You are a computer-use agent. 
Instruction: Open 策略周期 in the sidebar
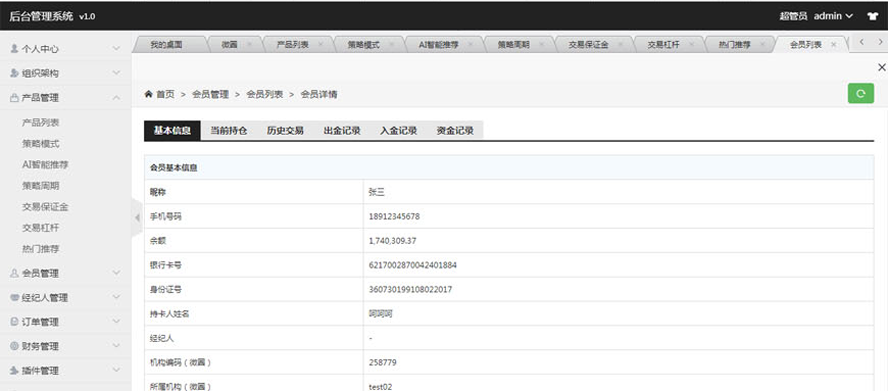coord(41,185)
